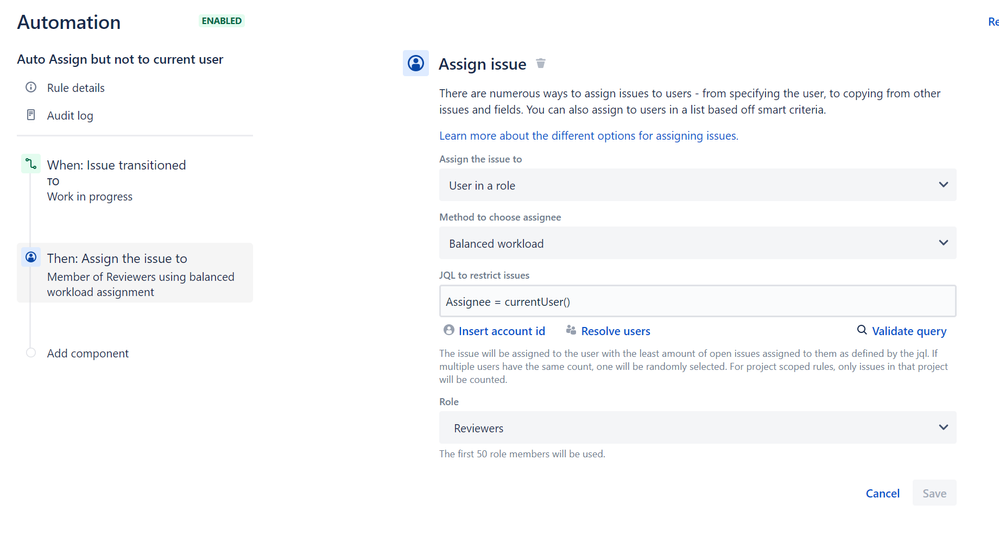Expand the Method to choose assignee dropdown
The width and height of the screenshot is (999, 553).
pos(697,243)
